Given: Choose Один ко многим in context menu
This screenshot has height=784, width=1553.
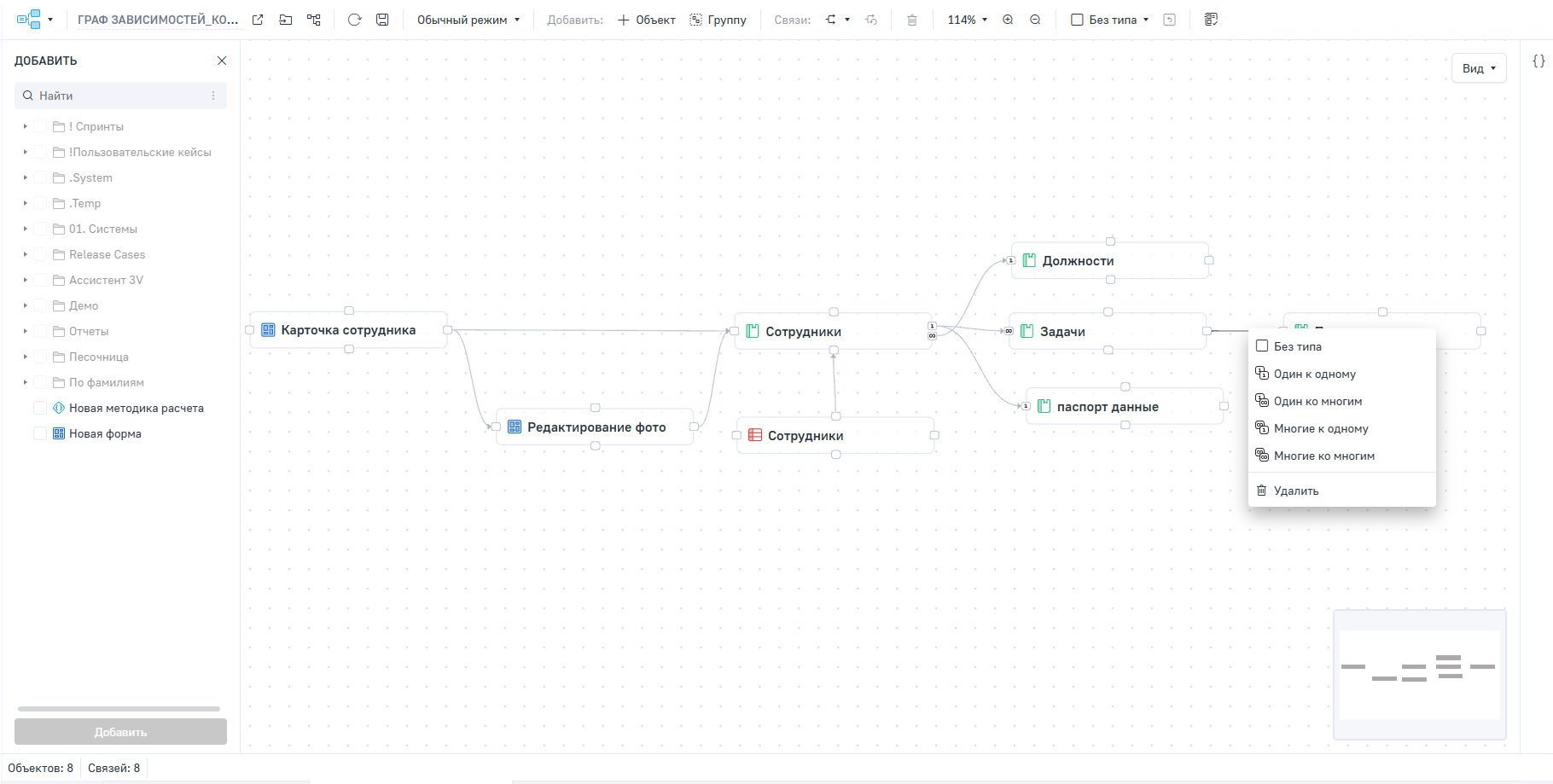Looking at the screenshot, I should coord(1317,401).
